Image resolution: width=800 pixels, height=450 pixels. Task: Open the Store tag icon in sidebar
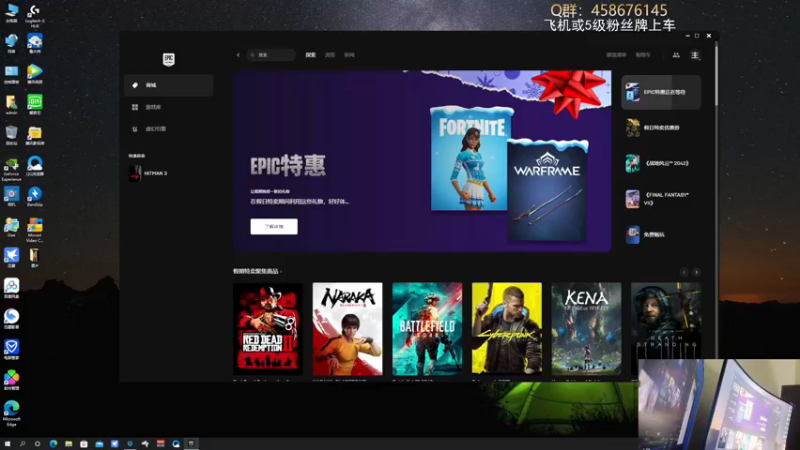(x=135, y=85)
